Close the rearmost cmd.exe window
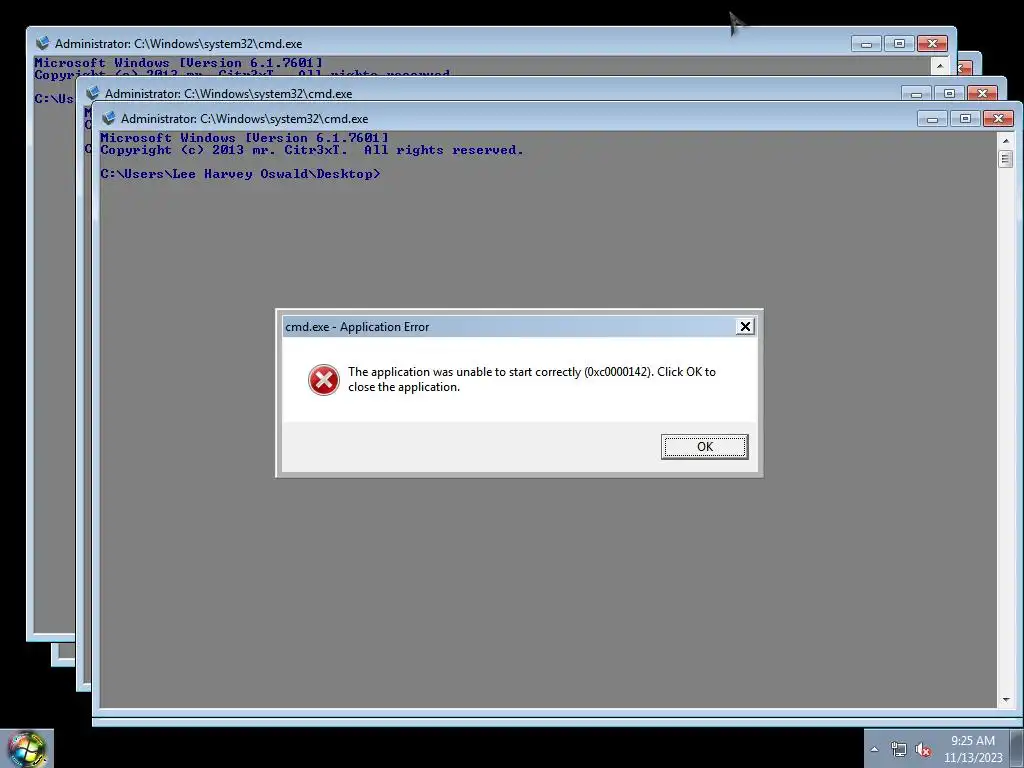1024x768 pixels. click(x=932, y=44)
